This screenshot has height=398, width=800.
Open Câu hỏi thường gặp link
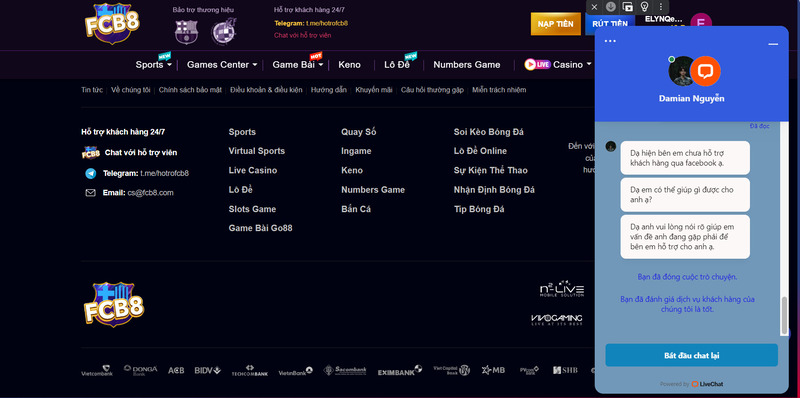[432, 90]
